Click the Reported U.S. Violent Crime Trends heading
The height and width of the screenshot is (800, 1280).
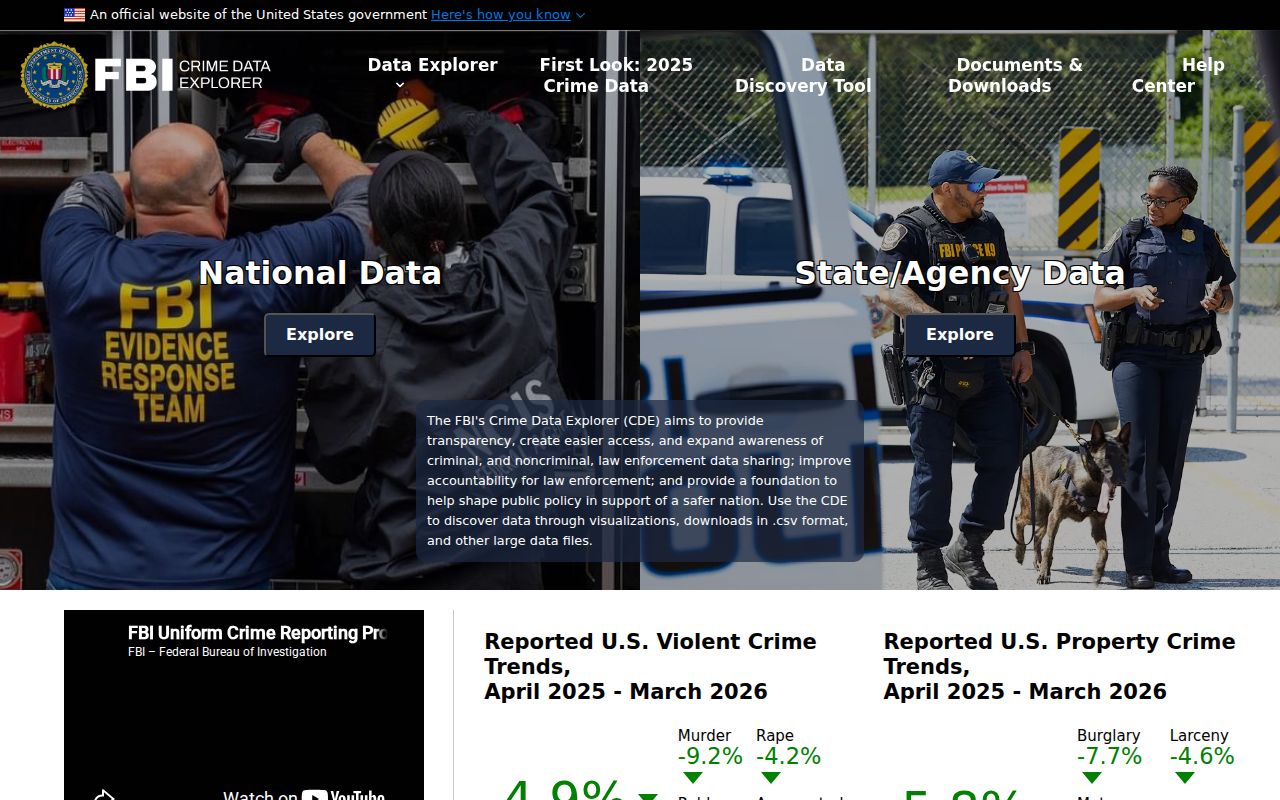650,666
